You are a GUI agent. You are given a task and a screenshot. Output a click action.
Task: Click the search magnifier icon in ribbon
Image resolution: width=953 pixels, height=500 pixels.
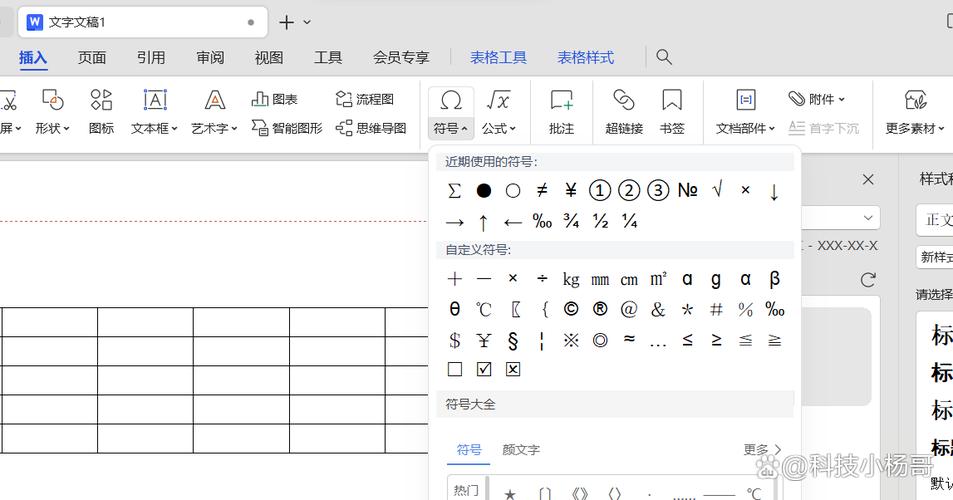[664, 57]
